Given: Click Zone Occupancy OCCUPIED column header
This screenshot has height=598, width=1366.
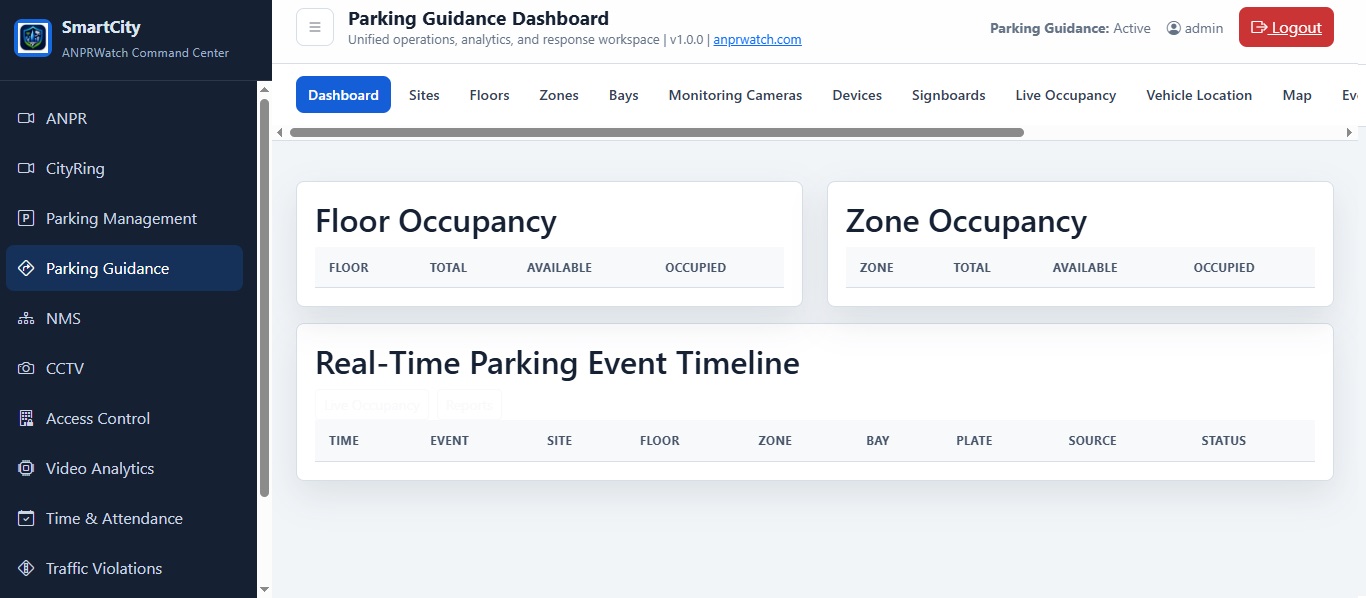Looking at the screenshot, I should click(x=1224, y=268).
